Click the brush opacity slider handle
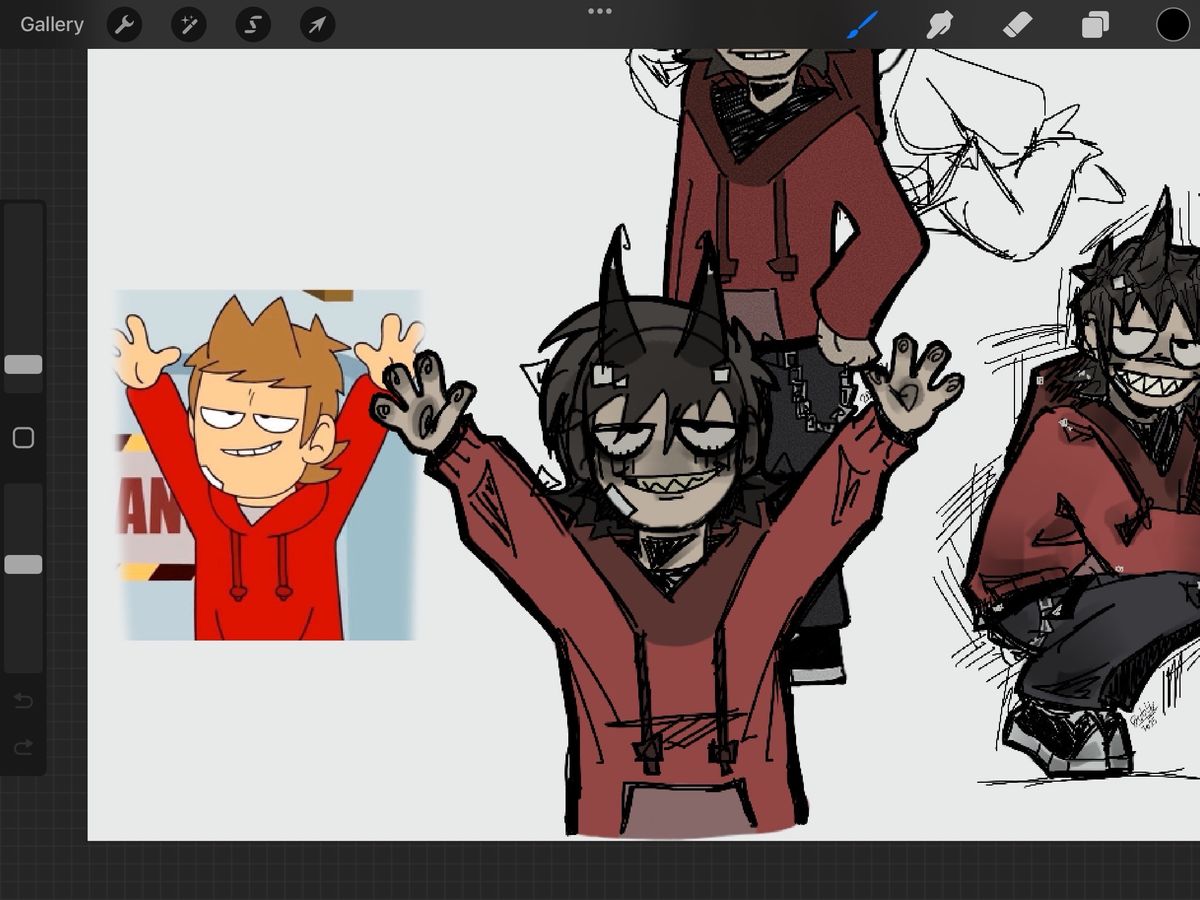1200x900 pixels. pos(23,565)
